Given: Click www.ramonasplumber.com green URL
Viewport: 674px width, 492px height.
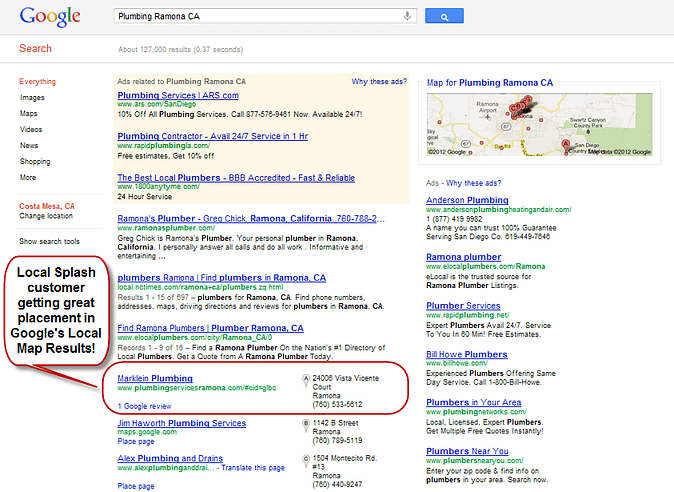Looking at the screenshot, I should tap(166, 228).
